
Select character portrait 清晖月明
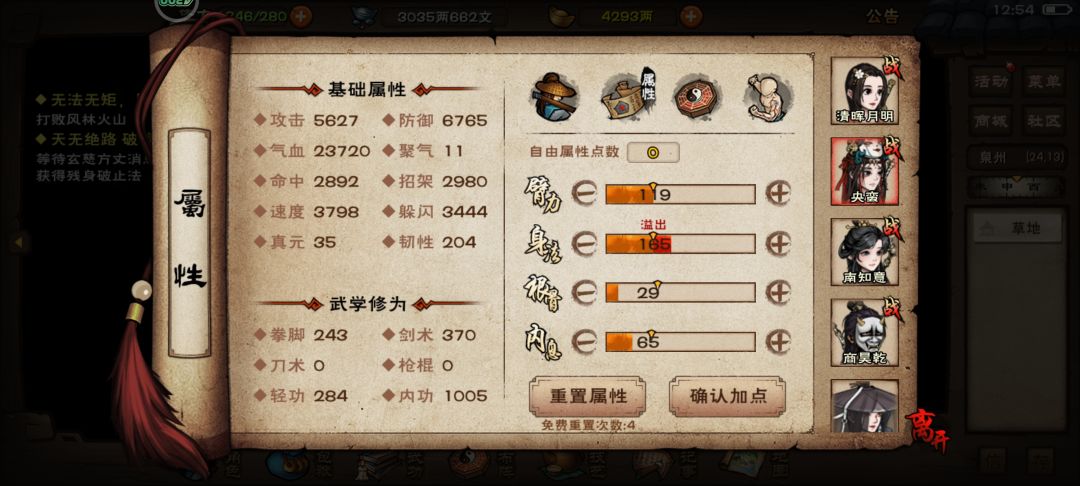[x=865, y=92]
